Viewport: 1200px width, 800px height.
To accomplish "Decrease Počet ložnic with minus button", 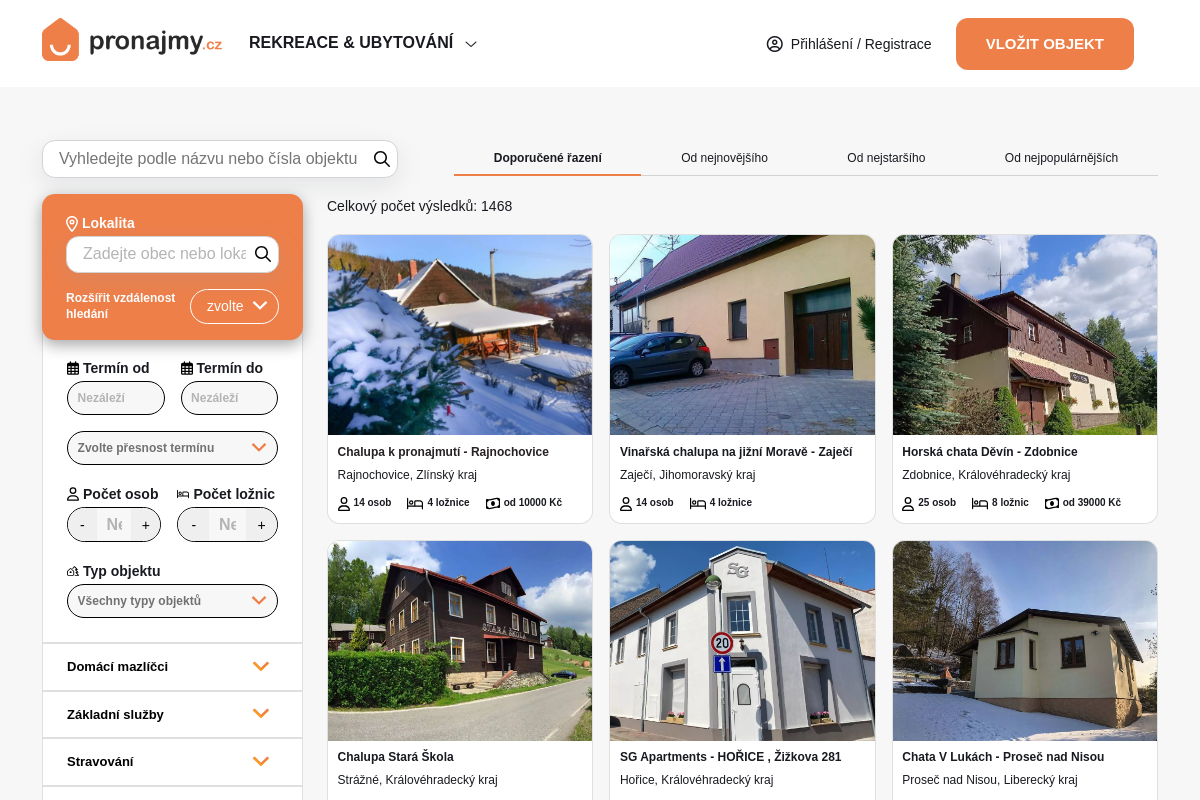I will coord(194,525).
